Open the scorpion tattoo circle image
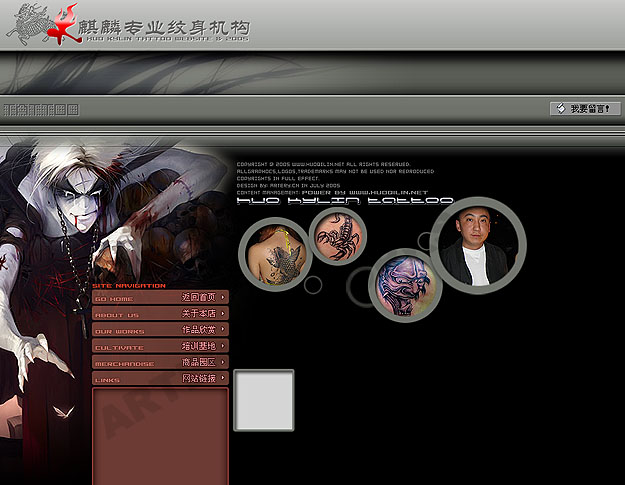 point(337,238)
